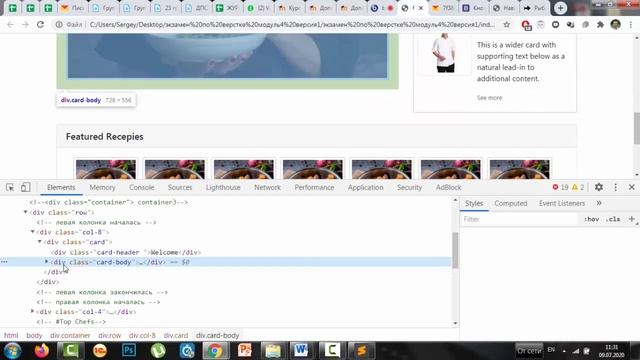Switch to the Network tab

[x=267, y=187]
